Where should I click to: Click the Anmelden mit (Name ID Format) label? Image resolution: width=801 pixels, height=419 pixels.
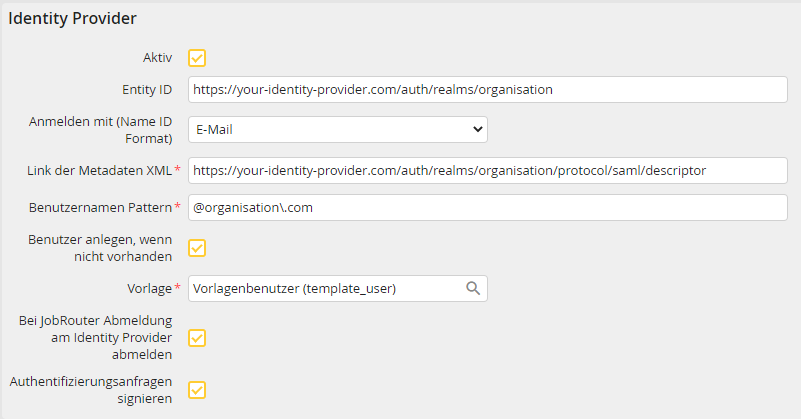[100, 129]
